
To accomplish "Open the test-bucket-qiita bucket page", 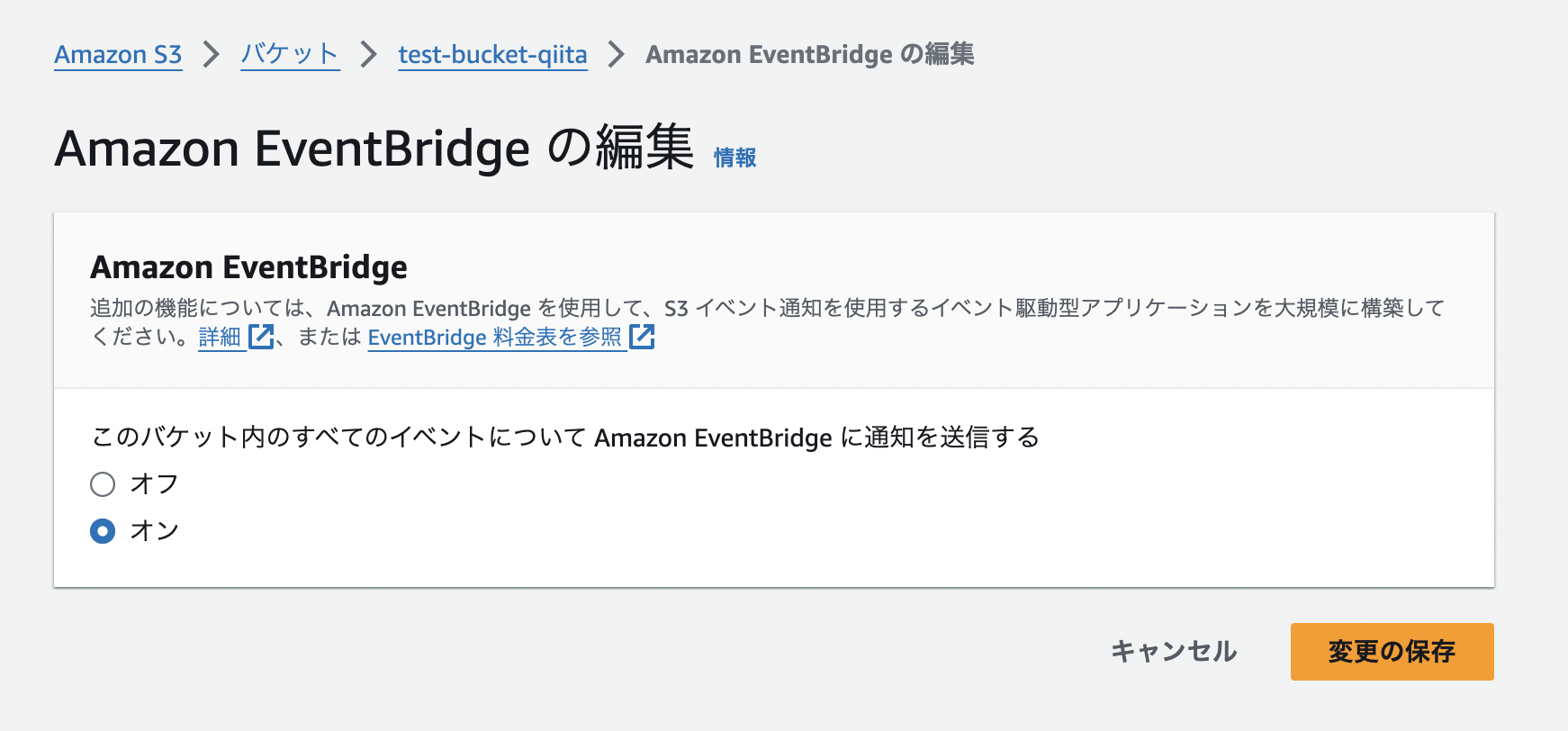I will 492,54.
